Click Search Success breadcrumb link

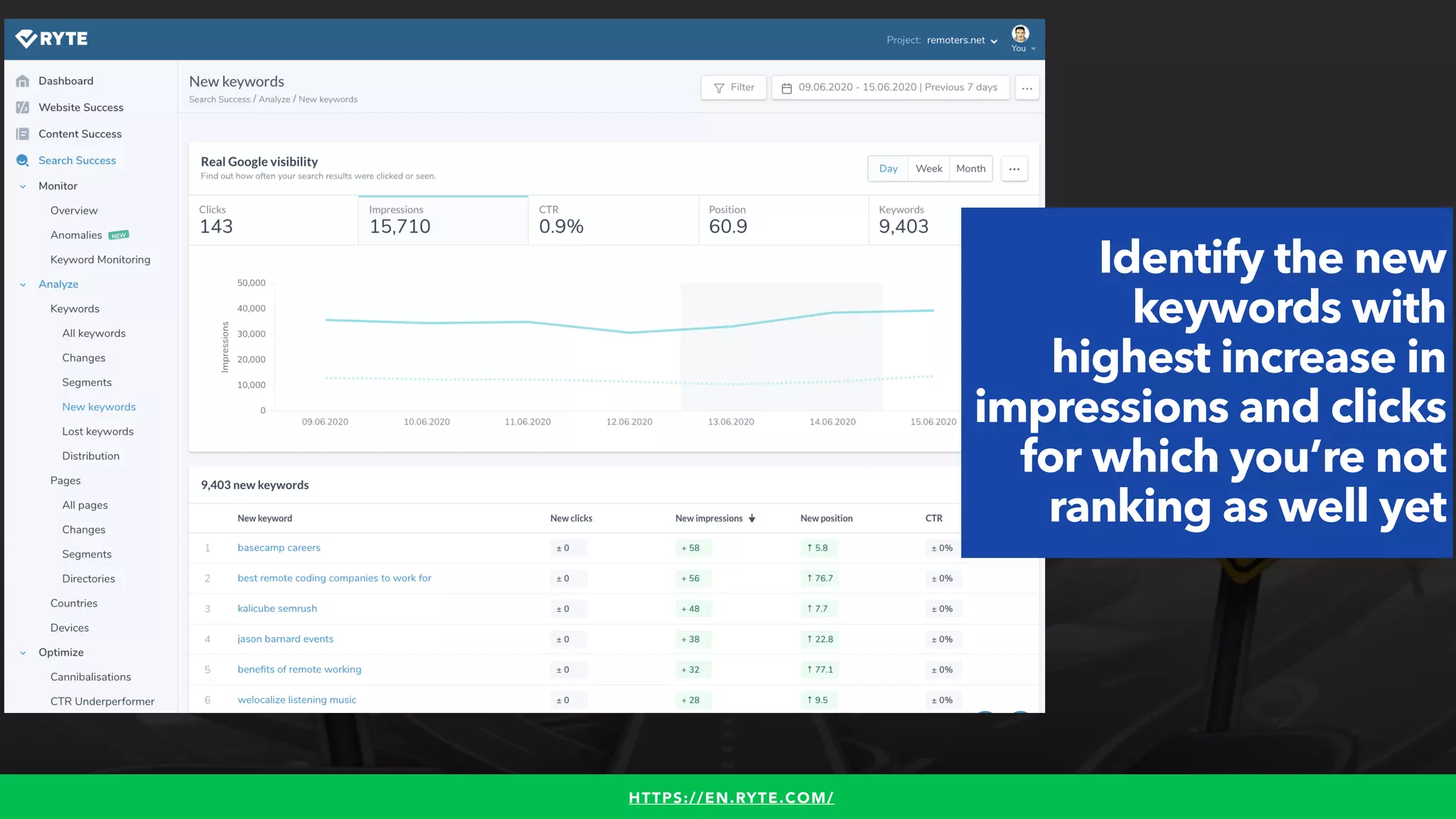click(x=220, y=100)
